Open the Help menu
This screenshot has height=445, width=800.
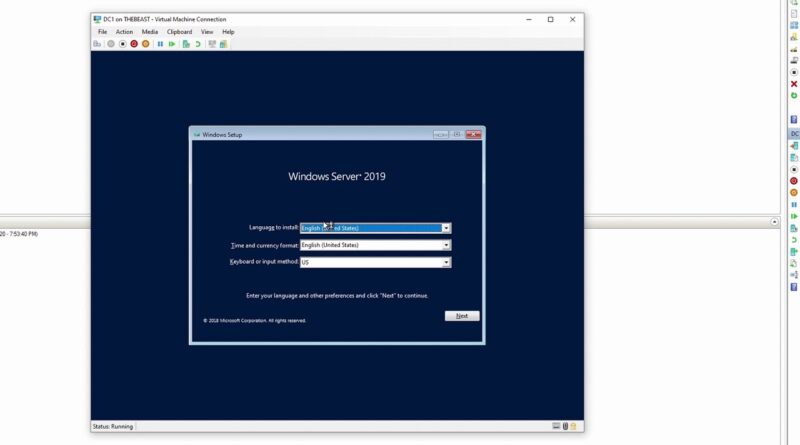coord(228,32)
